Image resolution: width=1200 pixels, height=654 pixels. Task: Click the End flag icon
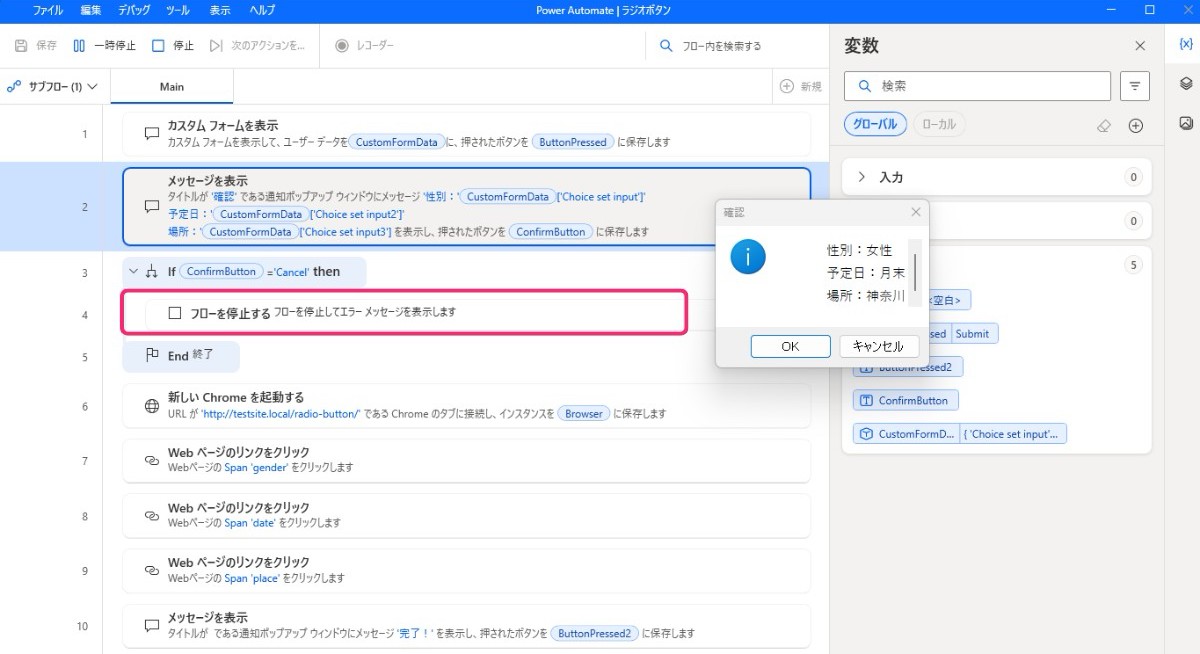click(152, 355)
